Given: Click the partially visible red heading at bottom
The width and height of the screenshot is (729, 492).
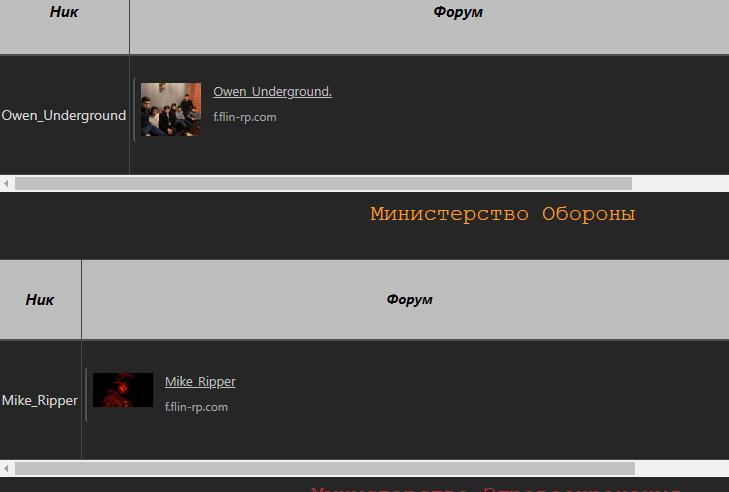Looking at the screenshot, I should [496, 489].
